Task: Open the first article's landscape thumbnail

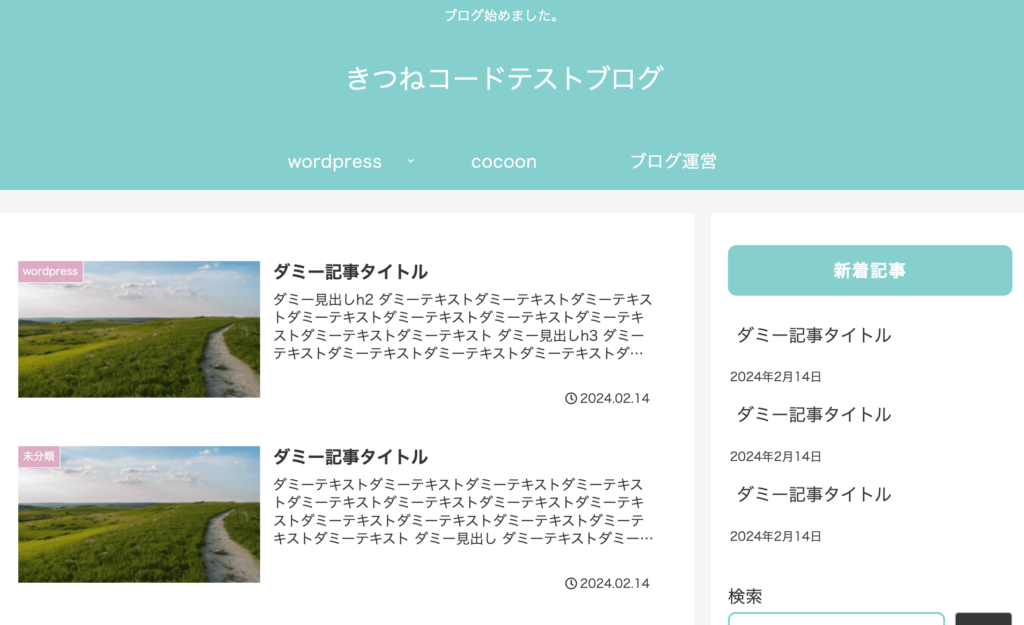Action: pyautogui.click(x=139, y=329)
